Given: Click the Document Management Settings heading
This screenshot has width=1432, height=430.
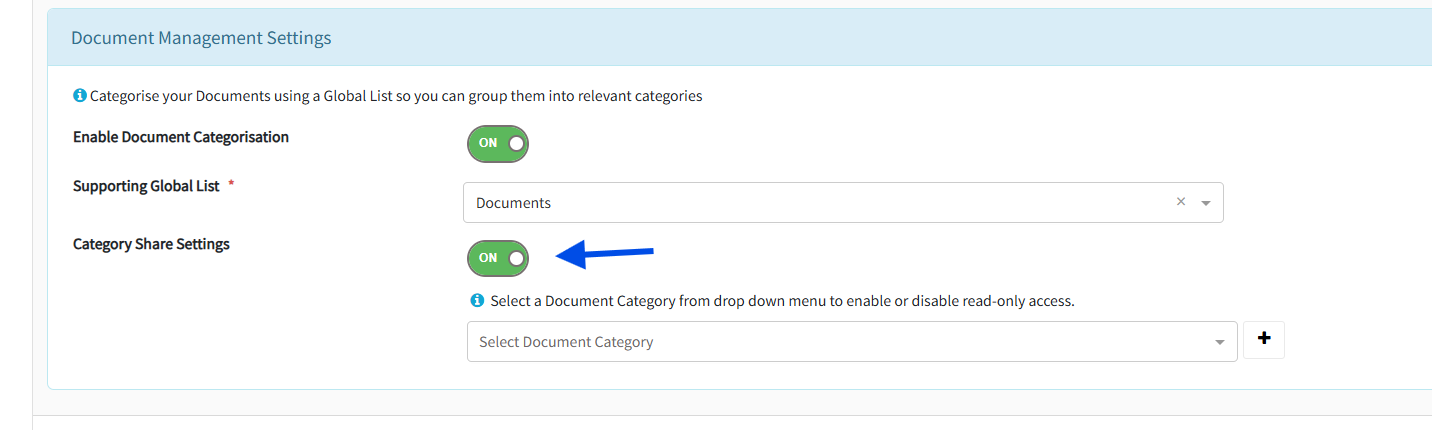Looking at the screenshot, I should coord(201,38).
